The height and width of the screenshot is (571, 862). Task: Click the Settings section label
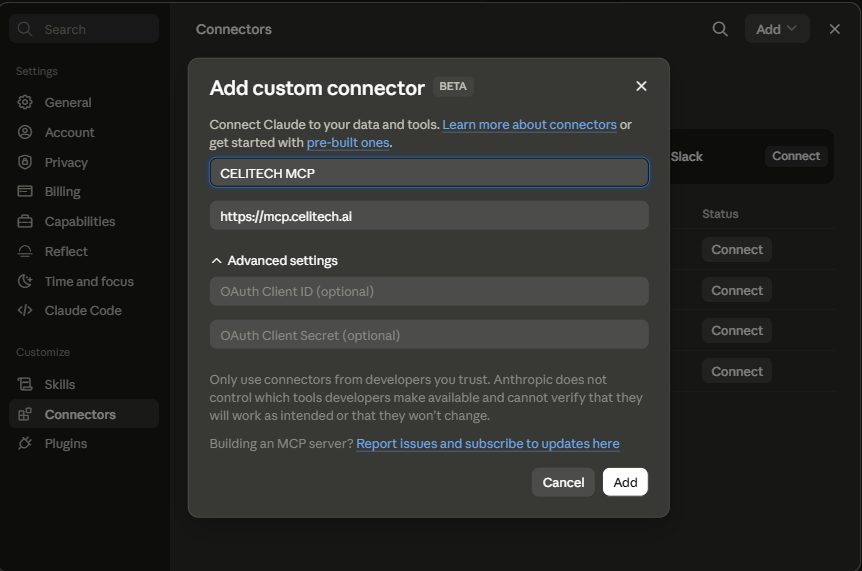coord(36,71)
